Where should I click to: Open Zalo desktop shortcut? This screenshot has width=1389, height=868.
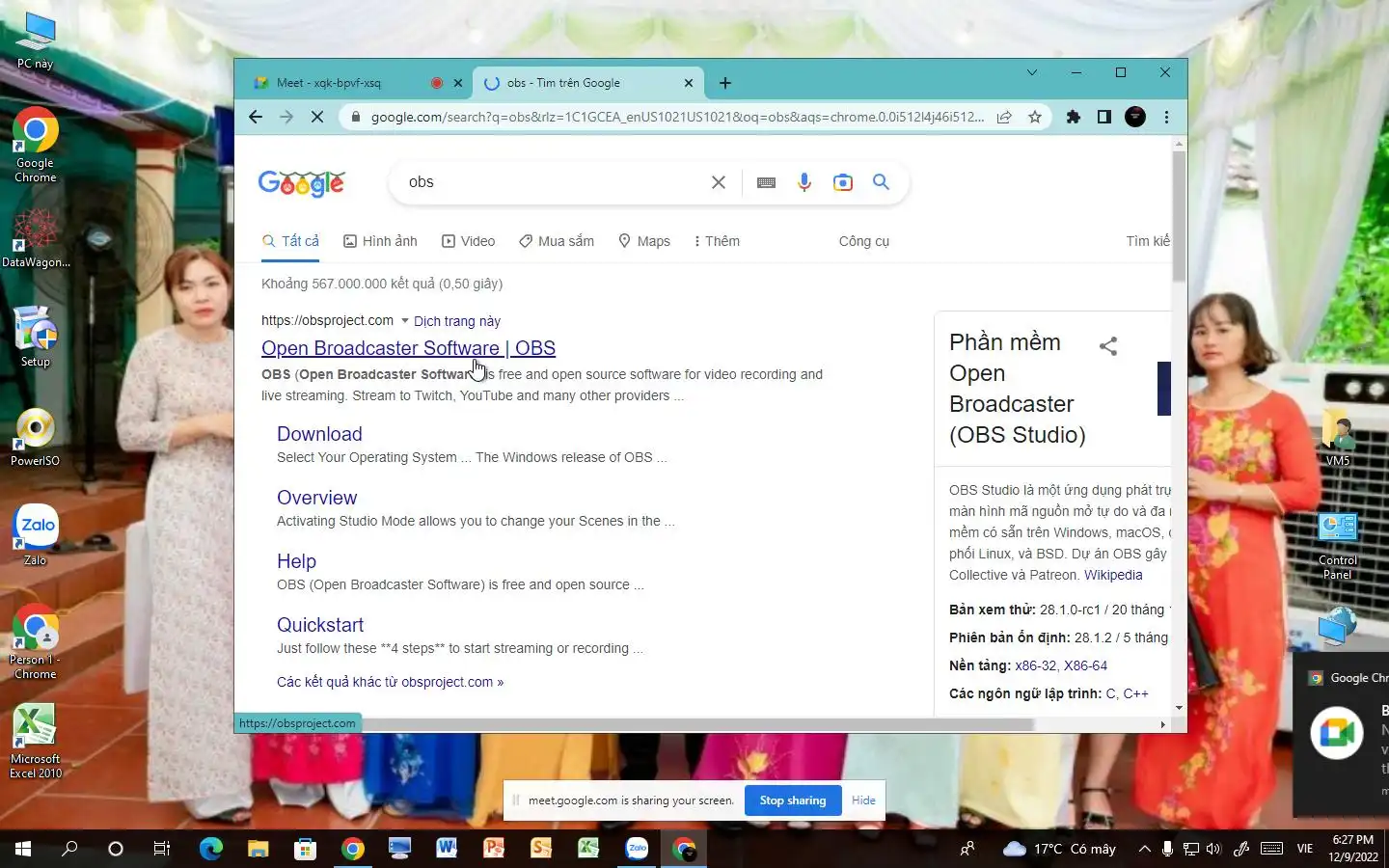click(36, 535)
